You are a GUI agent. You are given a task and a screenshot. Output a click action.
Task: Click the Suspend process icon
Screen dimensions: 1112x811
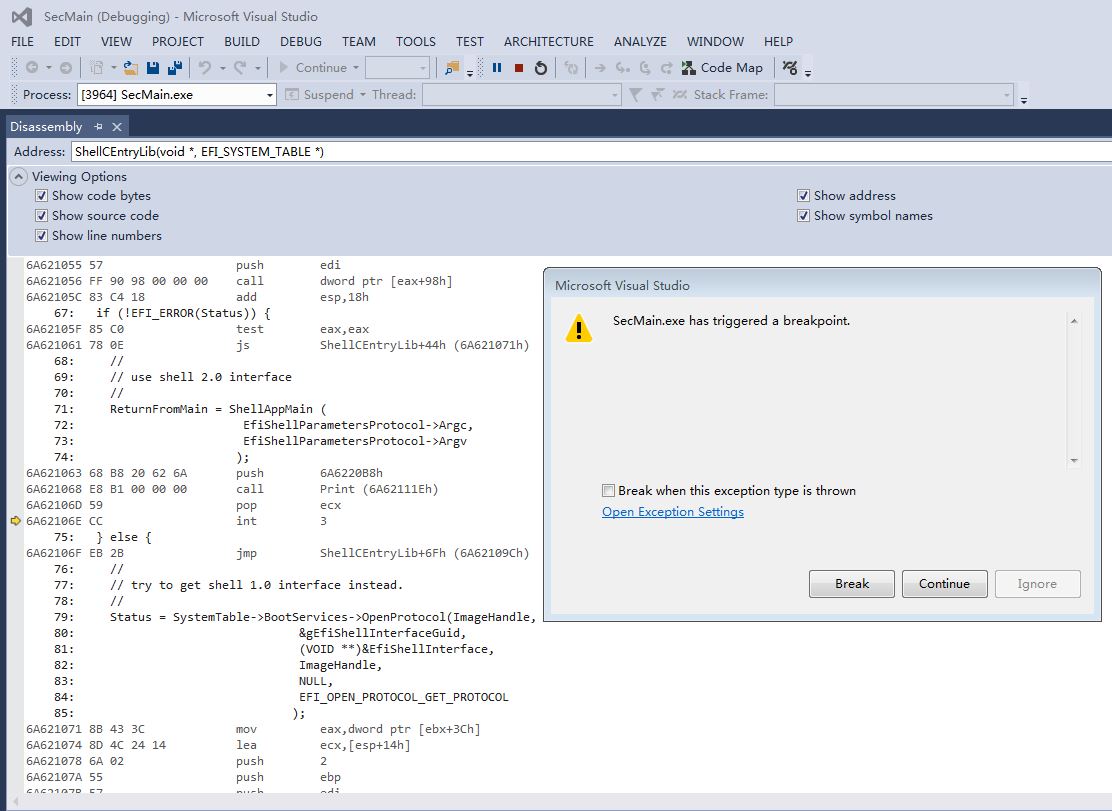(291, 94)
